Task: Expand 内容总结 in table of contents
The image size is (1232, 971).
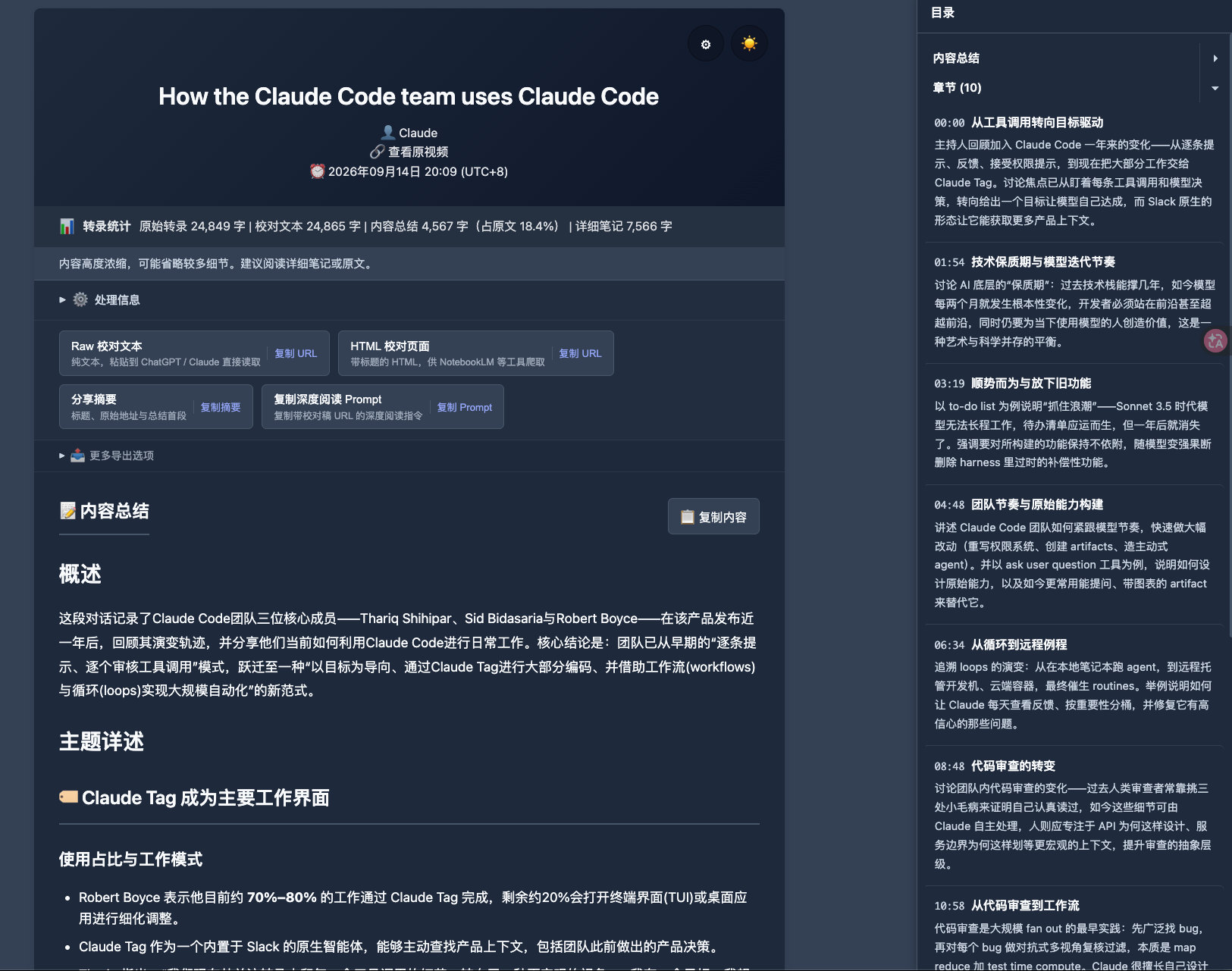Action: pyautogui.click(x=1215, y=58)
